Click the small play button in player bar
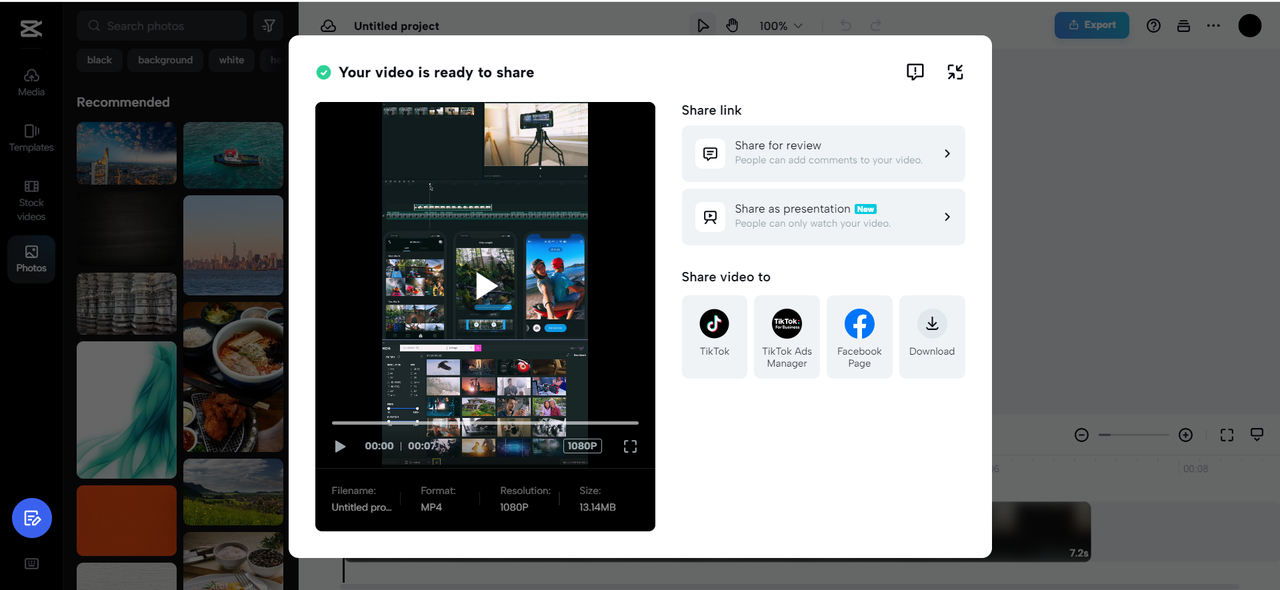1280x590 pixels. 340,446
